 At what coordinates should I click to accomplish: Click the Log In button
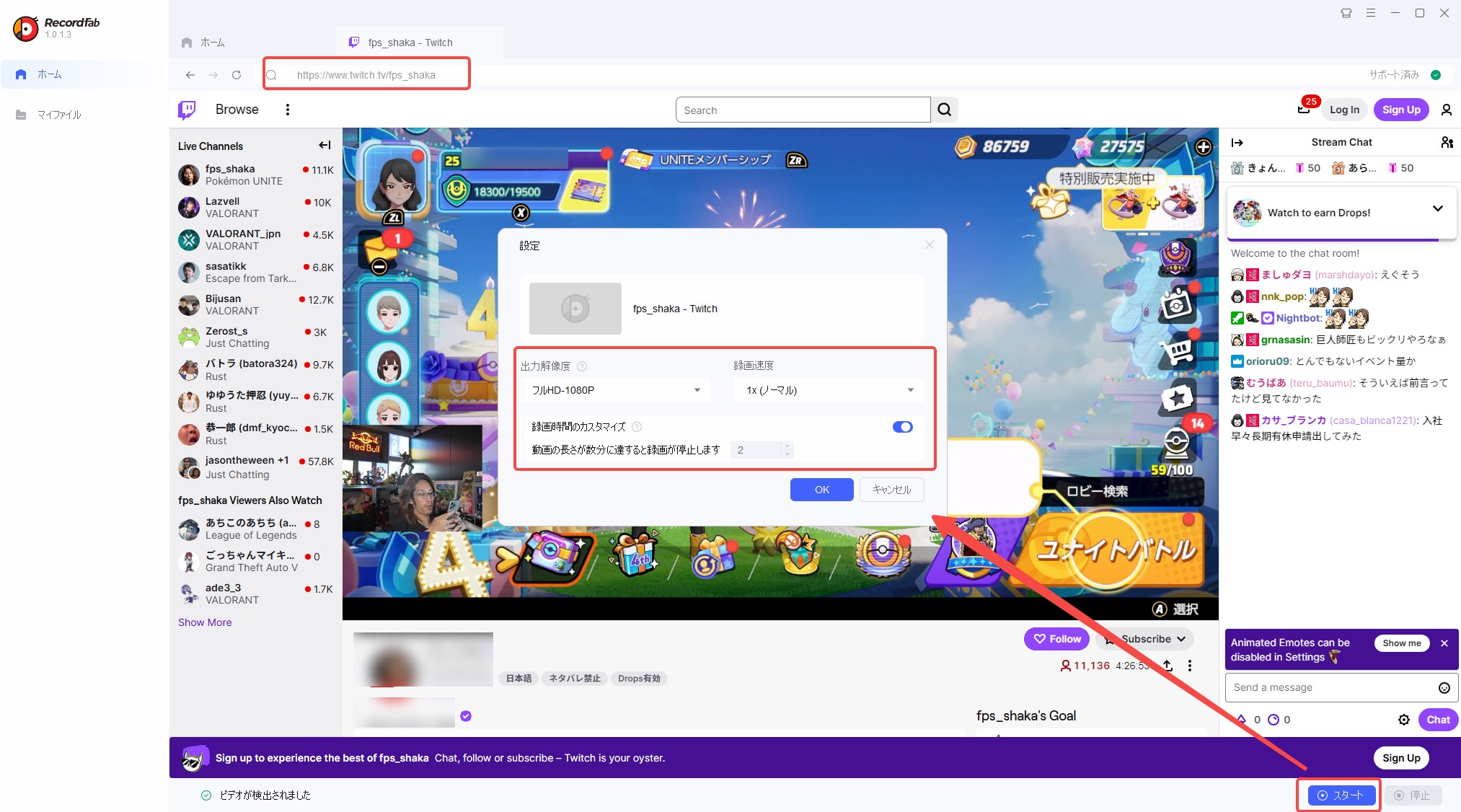click(1344, 110)
